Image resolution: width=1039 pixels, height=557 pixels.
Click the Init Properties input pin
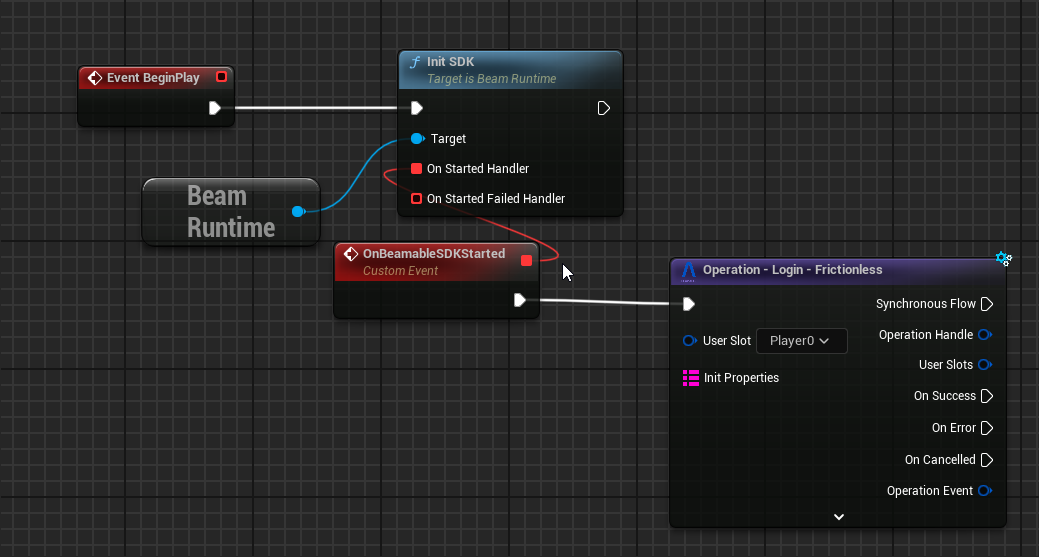click(x=691, y=378)
